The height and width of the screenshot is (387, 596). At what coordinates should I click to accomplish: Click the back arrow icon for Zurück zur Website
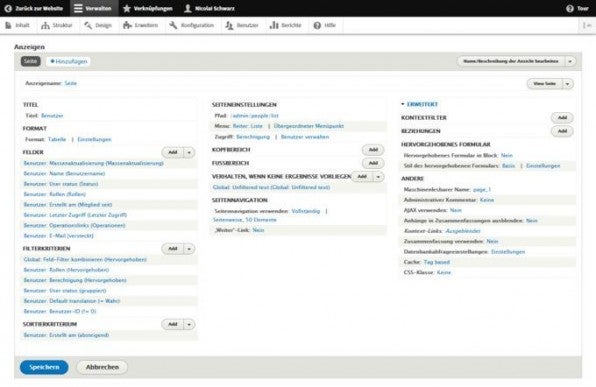(8, 8)
